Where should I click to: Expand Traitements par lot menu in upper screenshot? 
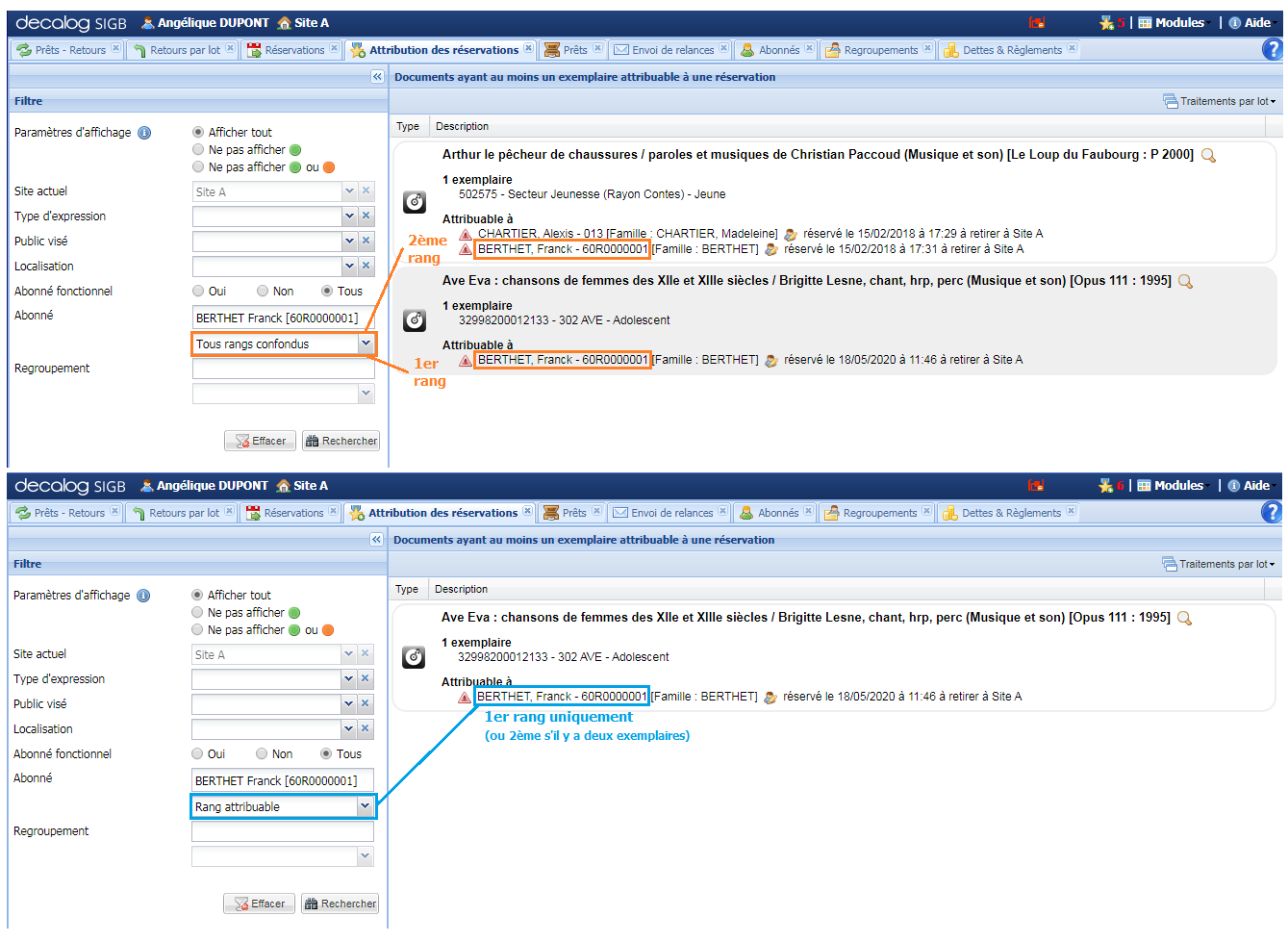tap(1219, 101)
